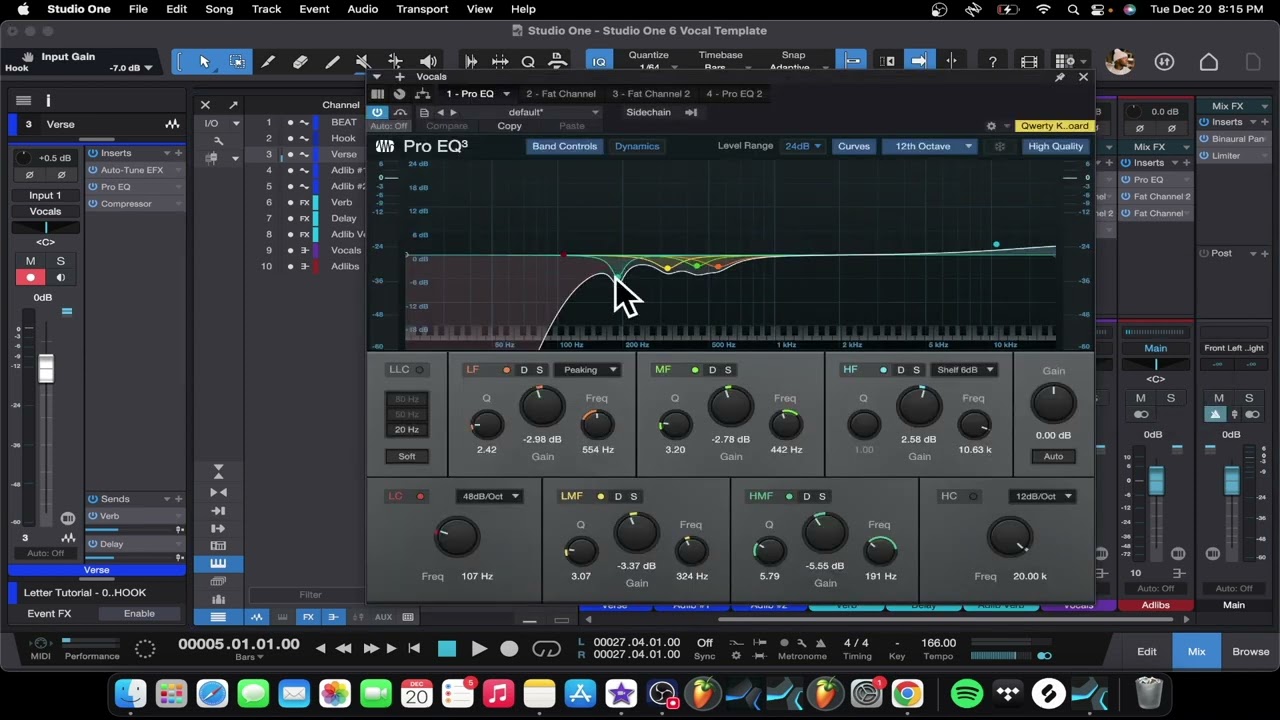
Task: Click the Dynamics button
Action: click(x=637, y=146)
